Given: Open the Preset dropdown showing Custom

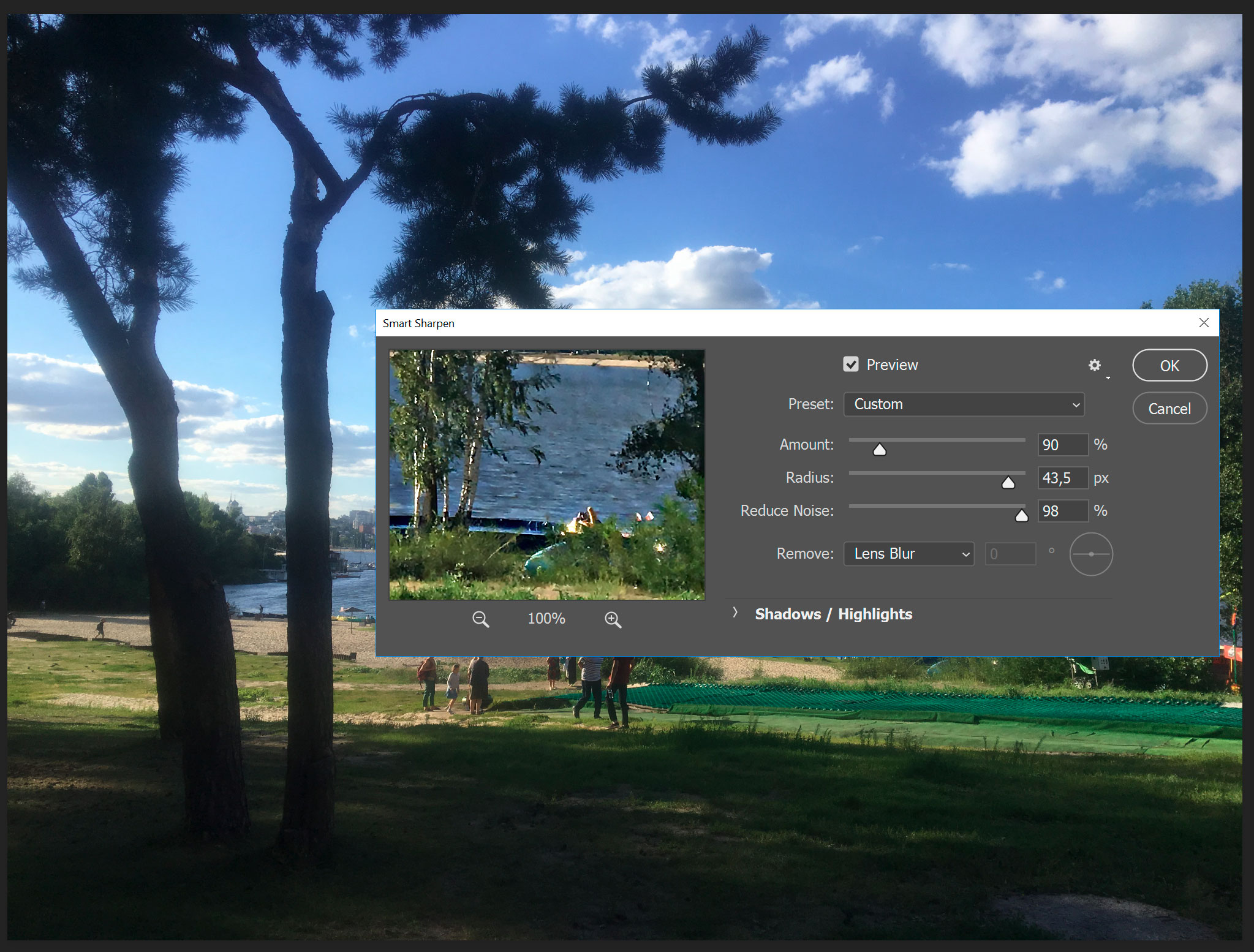Looking at the screenshot, I should [963, 404].
